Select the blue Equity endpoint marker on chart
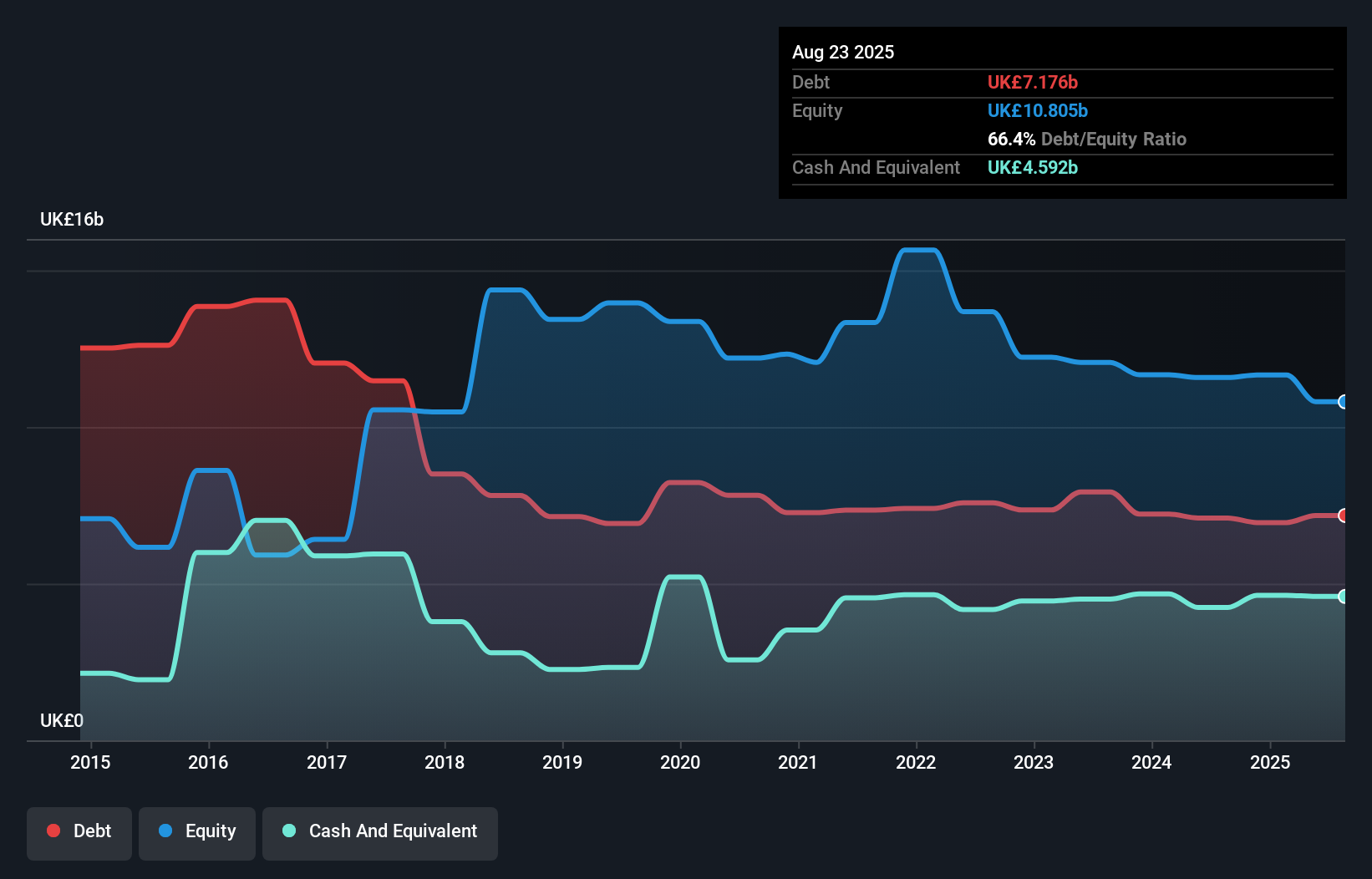Screen dimensions: 1372x879 pos(1344,402)
